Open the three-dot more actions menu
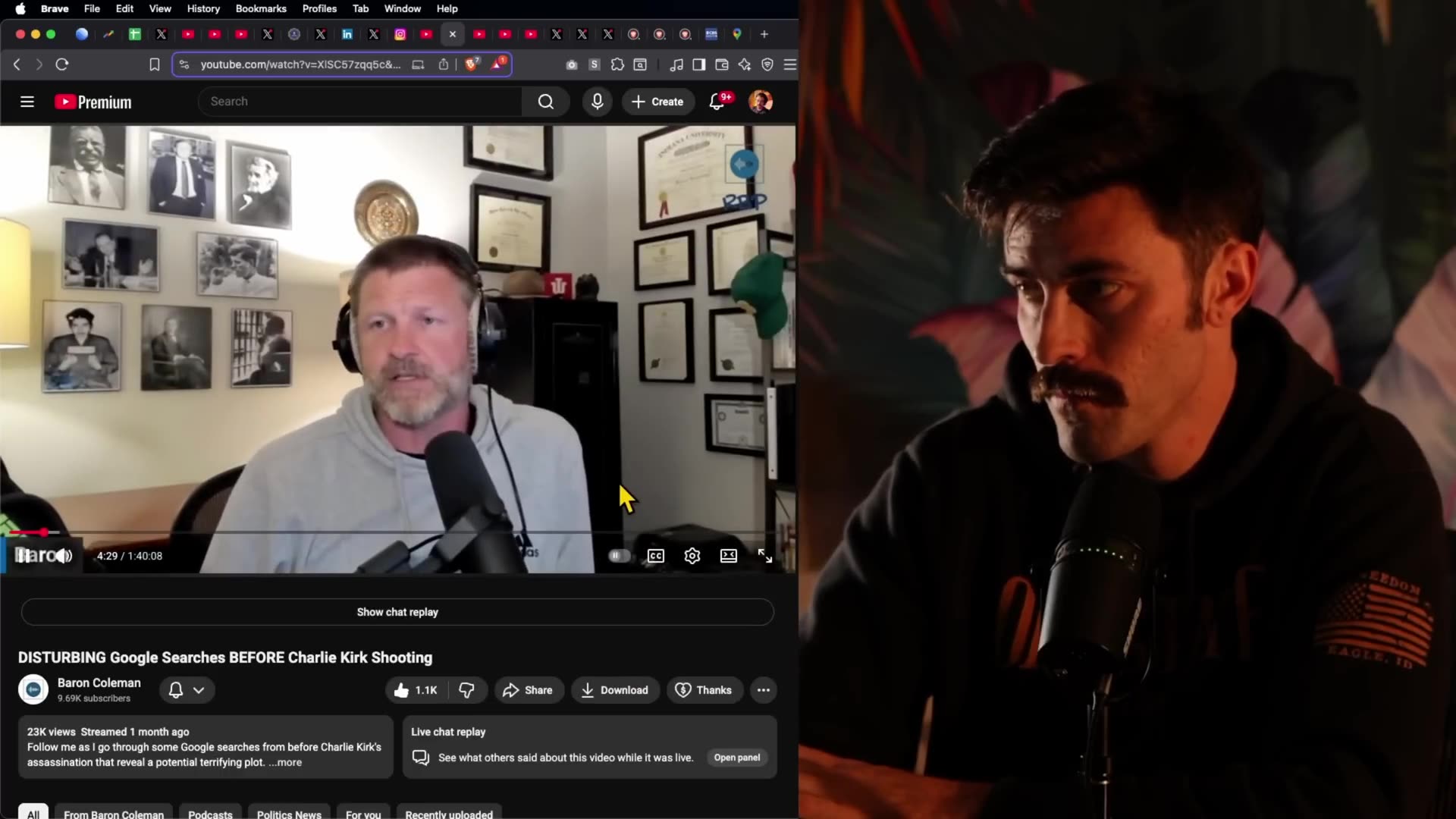Viewport: 1456px width, 819px height. 764,690
